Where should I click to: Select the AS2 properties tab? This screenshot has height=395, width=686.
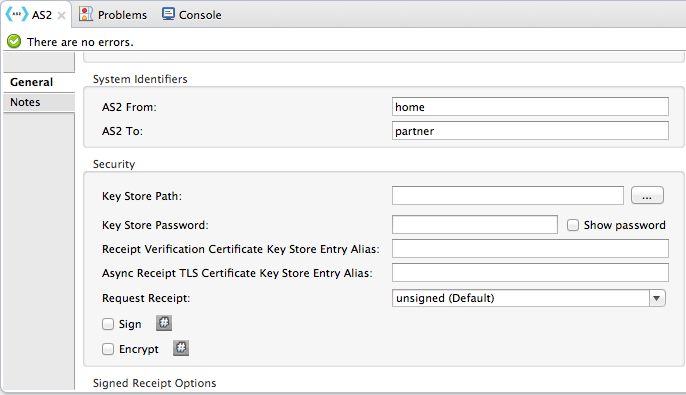(36, 14)
